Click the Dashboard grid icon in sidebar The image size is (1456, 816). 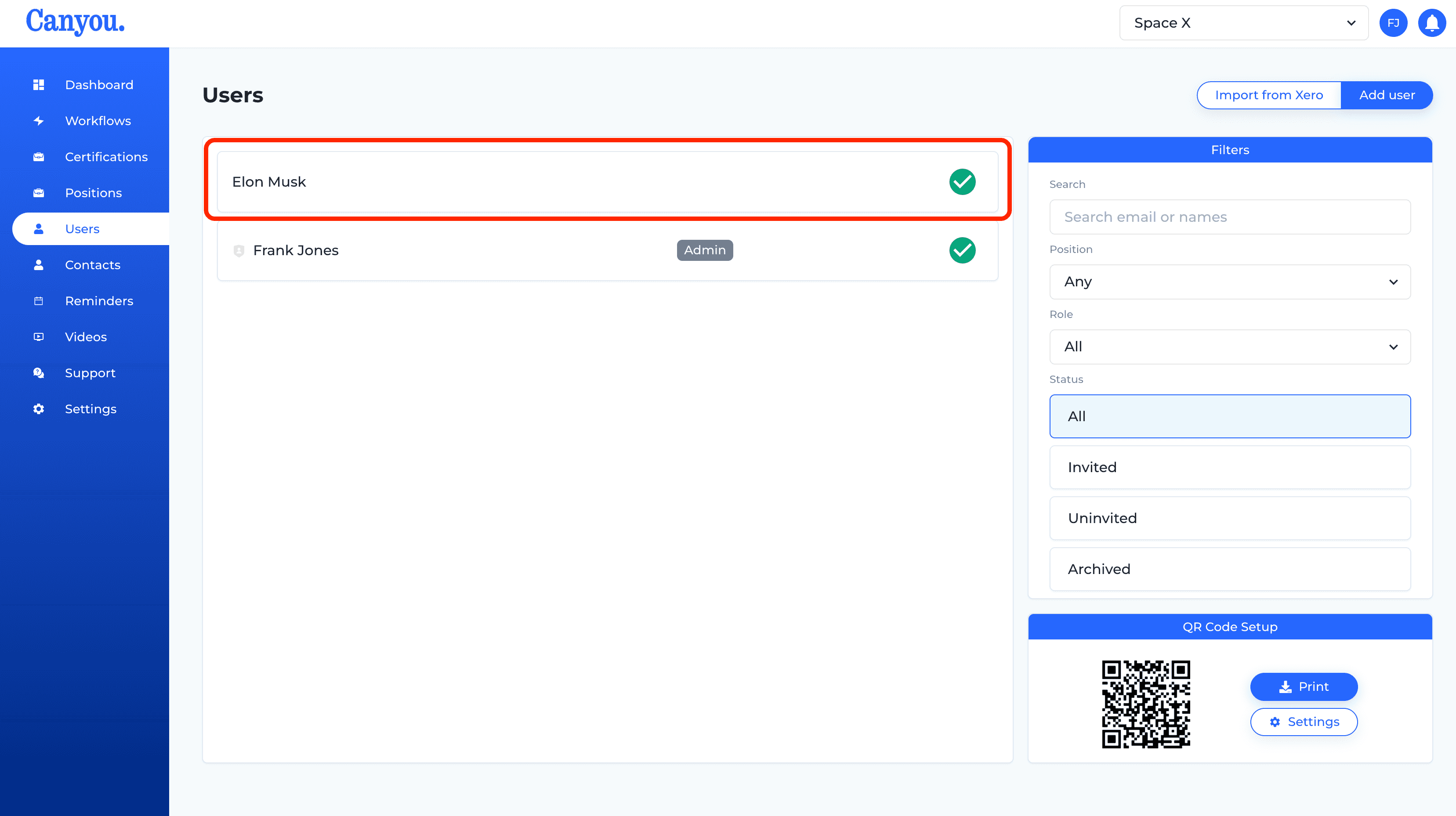pyautogui.click(x=38, y=85)
